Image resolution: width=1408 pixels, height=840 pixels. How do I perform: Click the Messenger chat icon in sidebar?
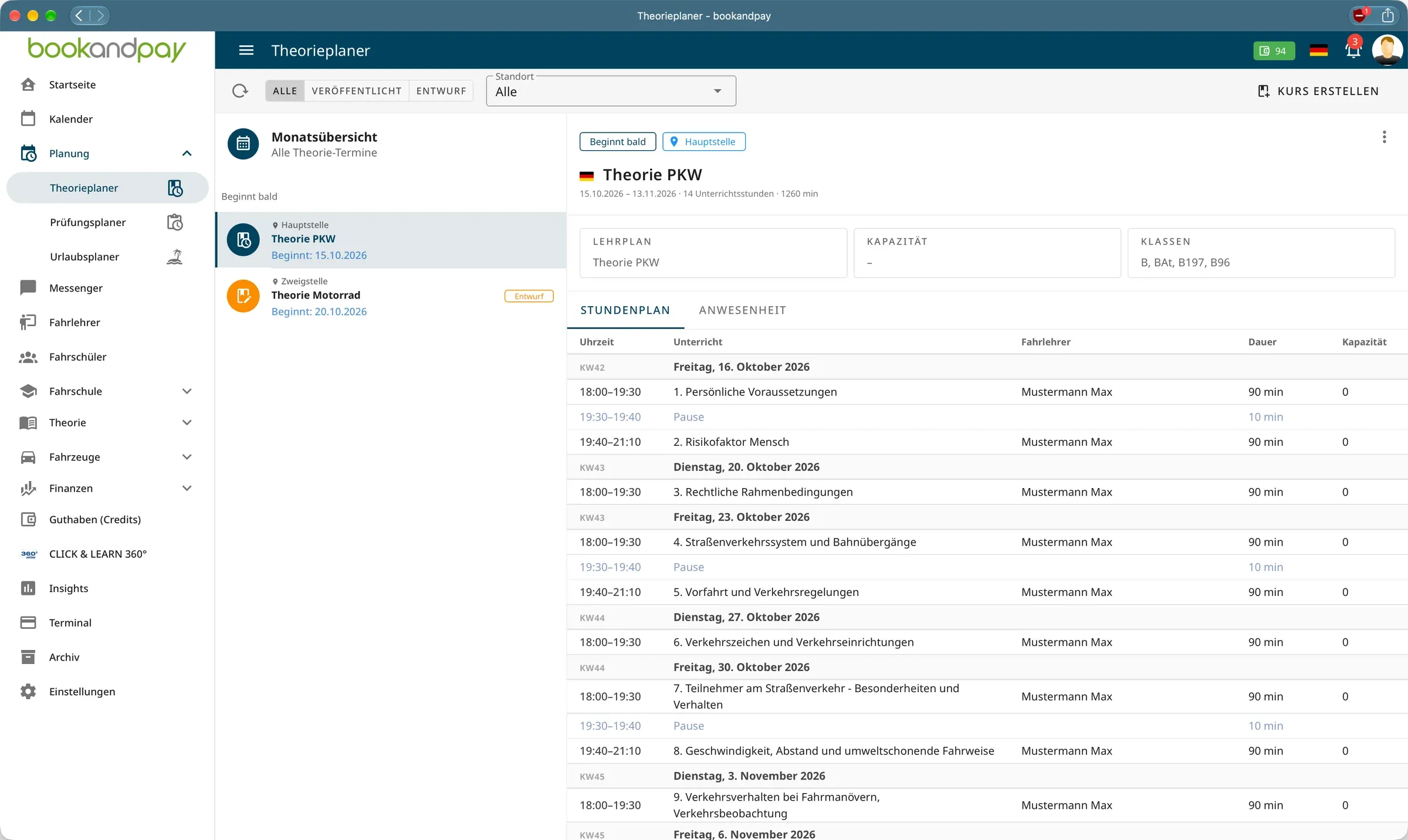(x=28, y=288)
